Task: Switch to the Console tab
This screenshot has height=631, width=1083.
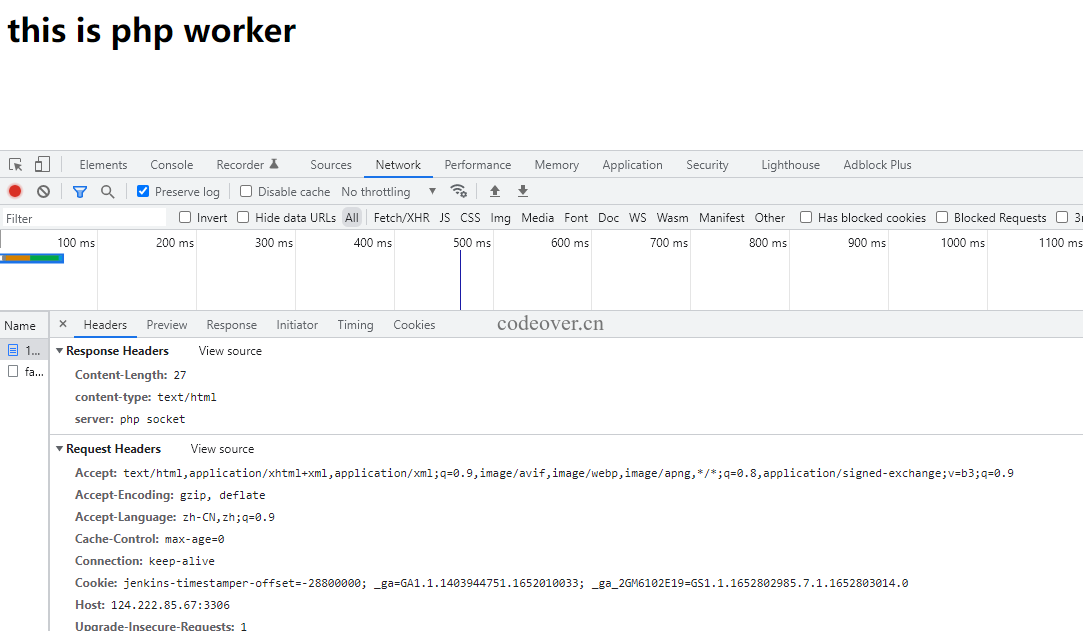Action: coord(171,165)
